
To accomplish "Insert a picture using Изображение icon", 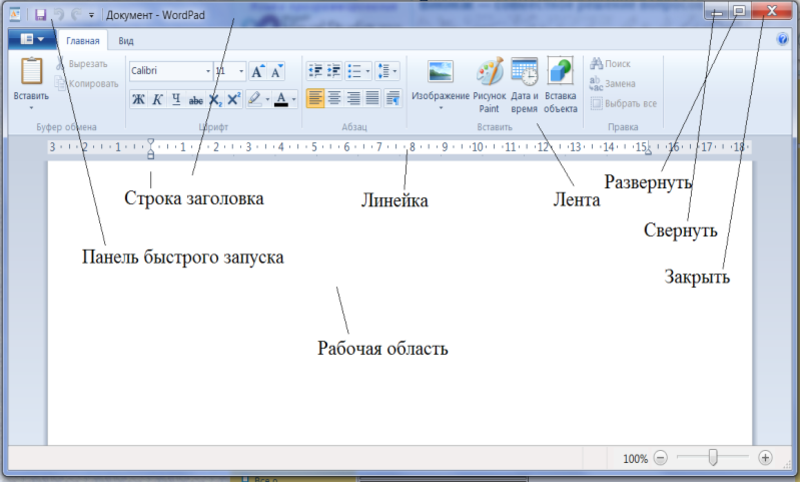I will [440, 73].
